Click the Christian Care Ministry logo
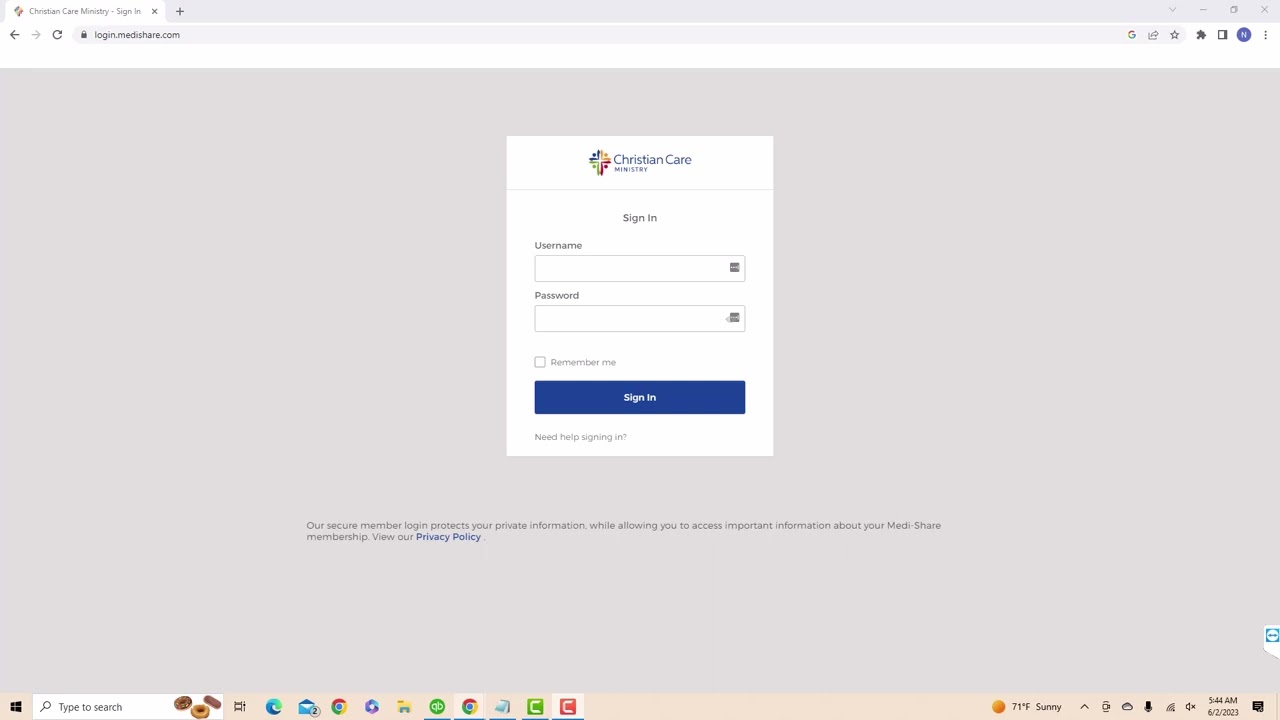Viewport: 1280px width, 720px height. coord(640,162)
